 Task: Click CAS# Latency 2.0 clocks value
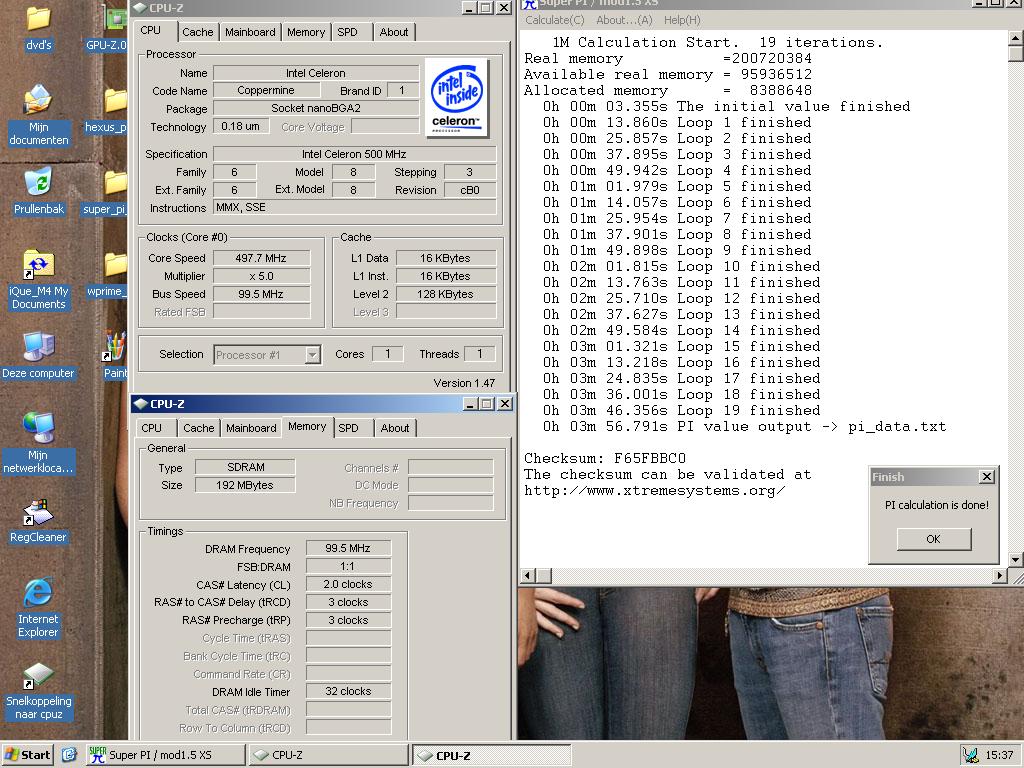pyautogui.click(x=348, y=584)
